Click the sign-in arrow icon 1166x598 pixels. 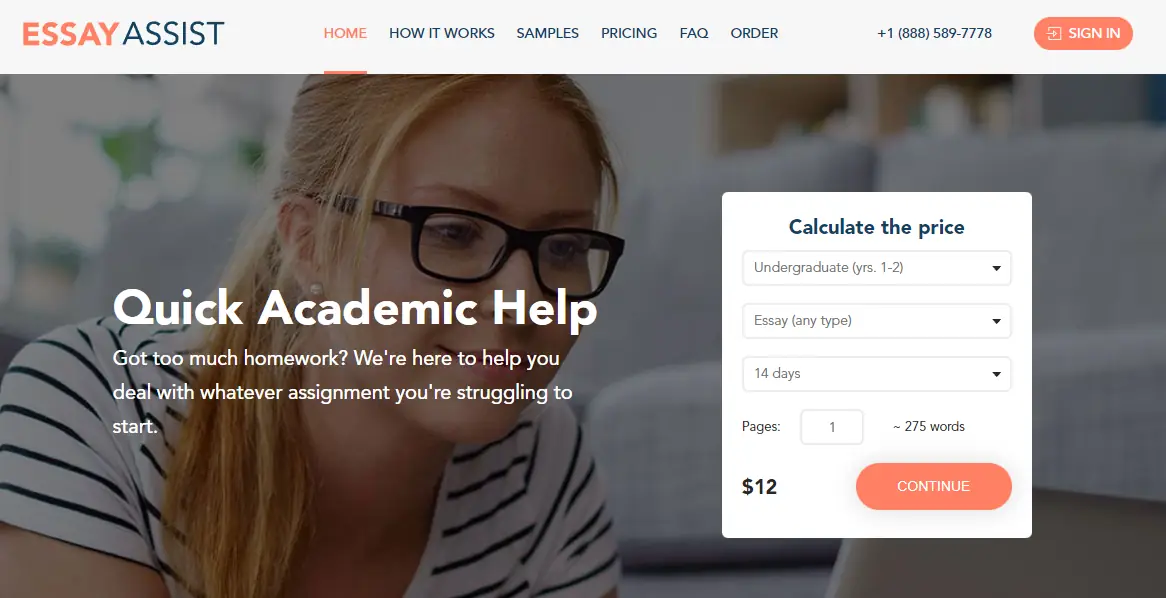click(1054, 33)
